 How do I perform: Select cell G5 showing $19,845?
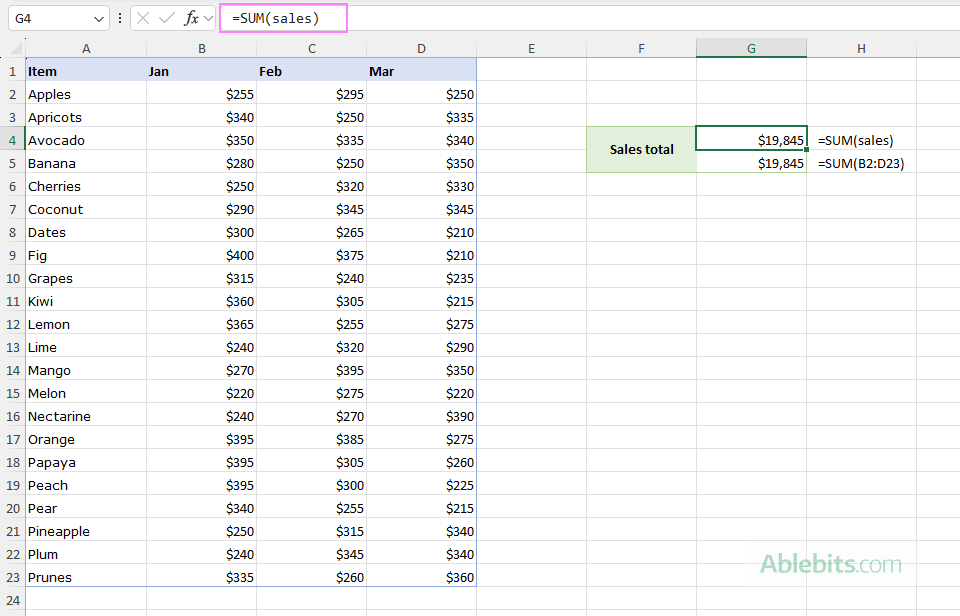(x=751, y=163)
